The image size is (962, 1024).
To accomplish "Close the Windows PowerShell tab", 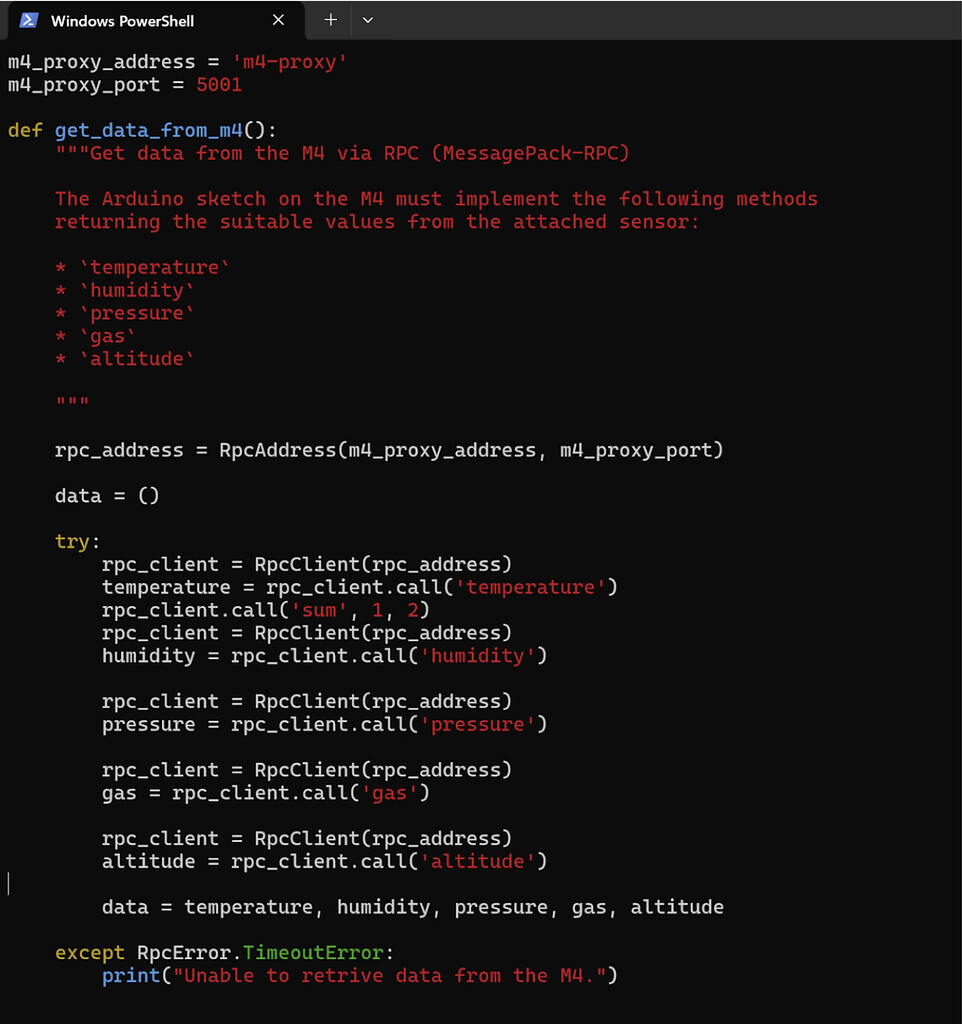I will (x=277, y=20).
